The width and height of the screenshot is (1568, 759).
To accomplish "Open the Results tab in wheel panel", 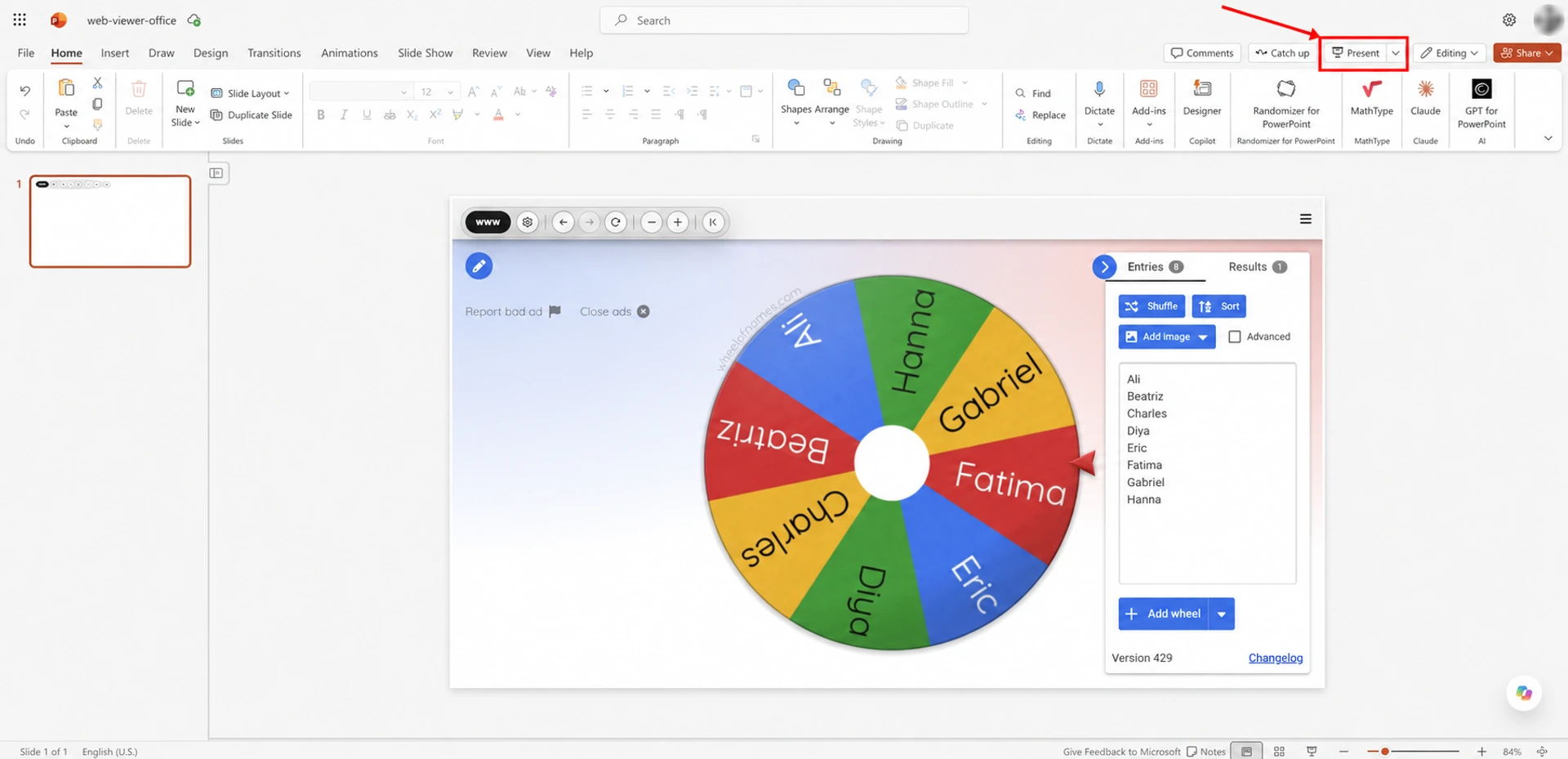I will coord(1258,266).
